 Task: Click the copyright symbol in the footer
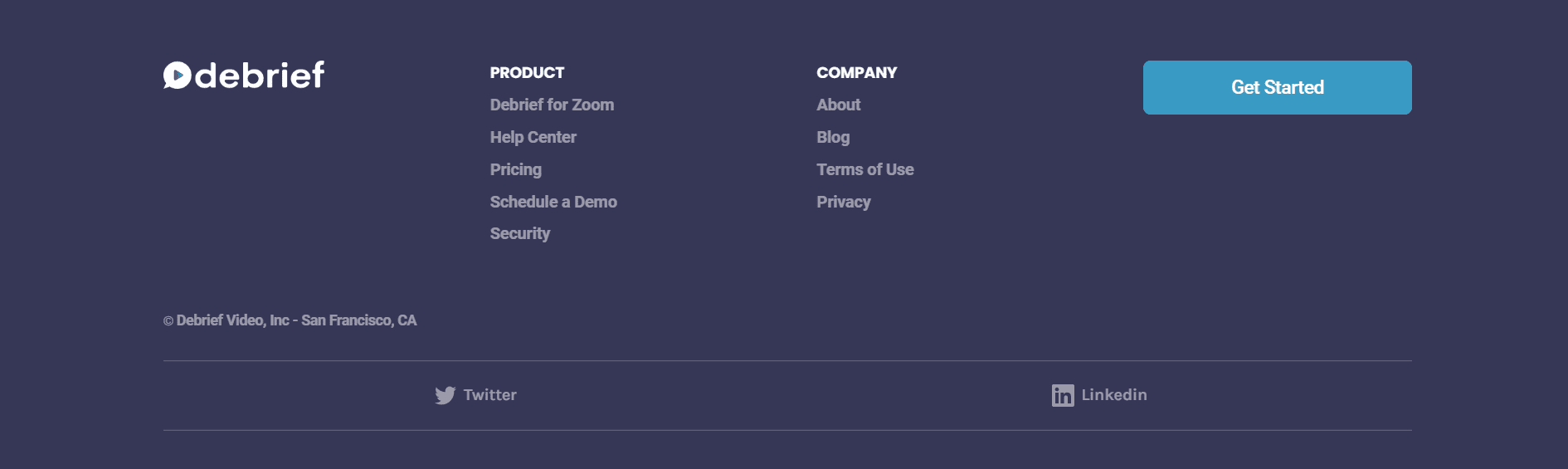tap(168, 321)
